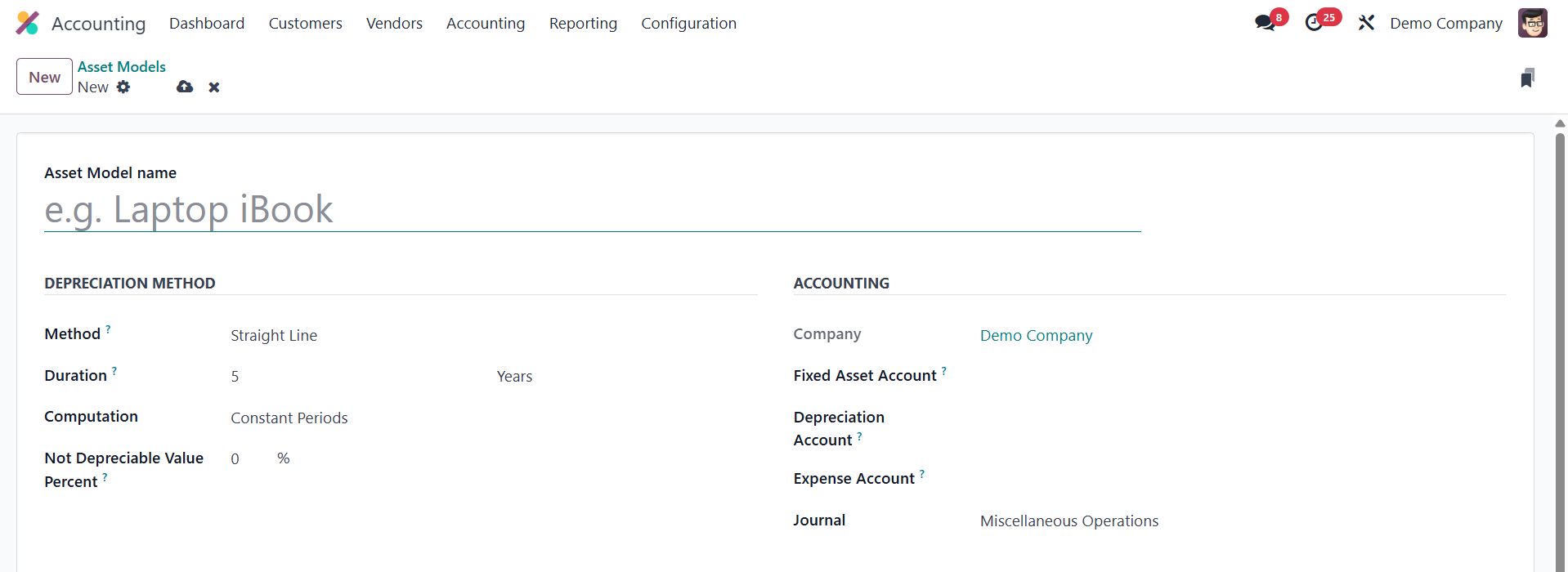This screenshot has width=1568, height=572.
Task: Open the discuss messages icon
Action: click(x=1265, y=23)
